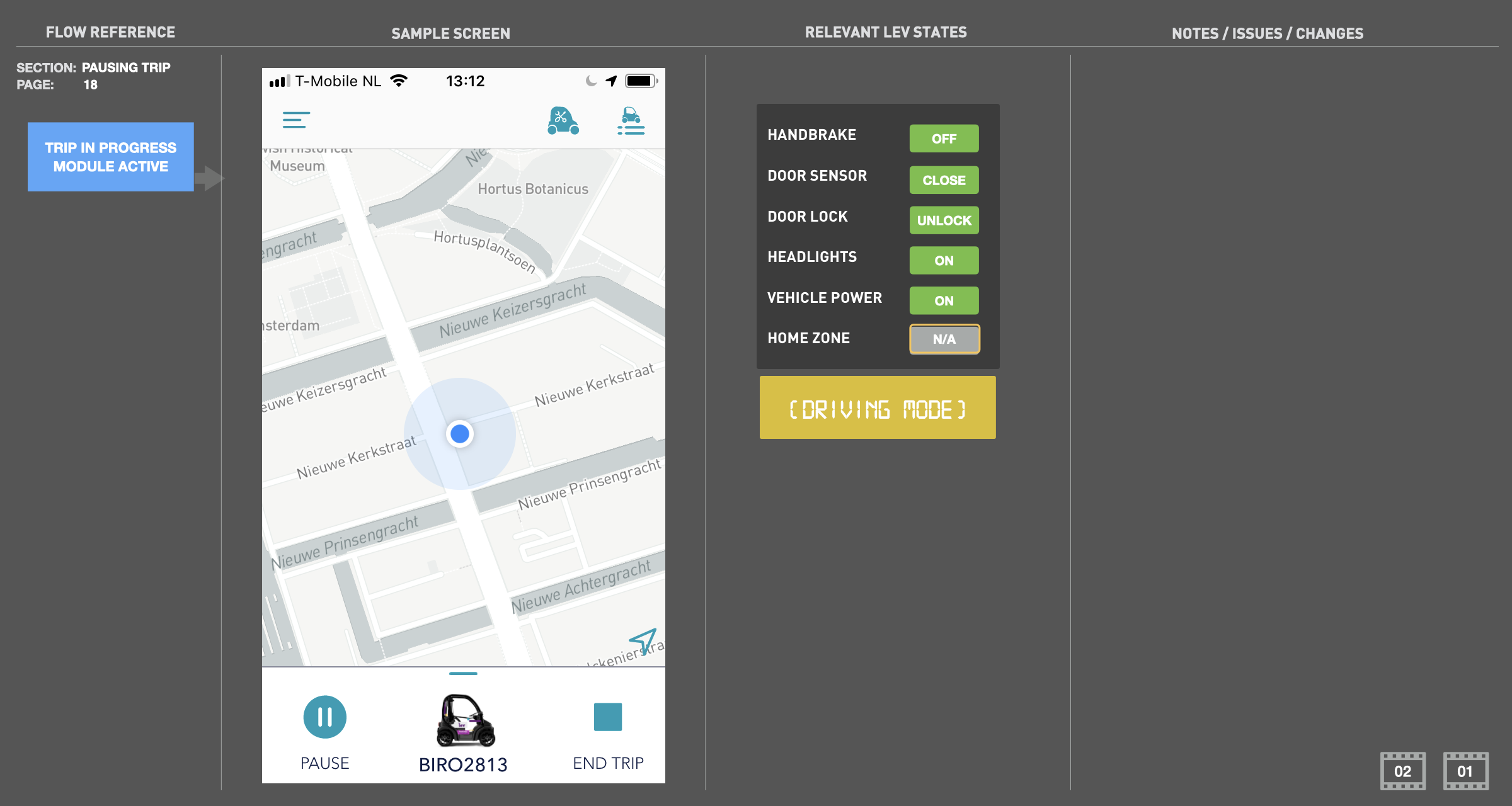1512x806 pixels.
Task: Tap the vehicle repair wrench icon
Action: point(563,120)
